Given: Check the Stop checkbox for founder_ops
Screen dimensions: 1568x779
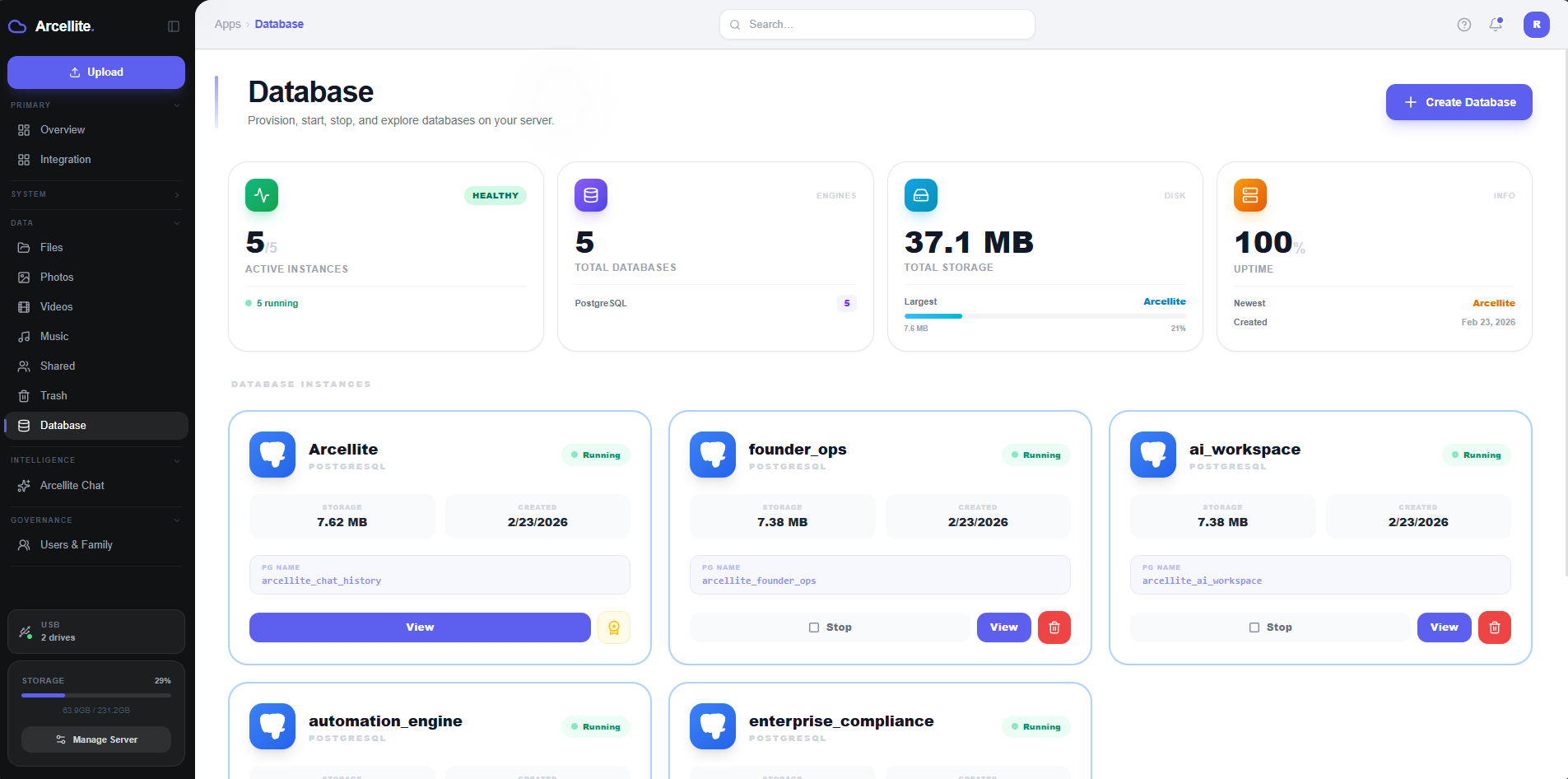Looking at the screenshot, I should [813, 627].
